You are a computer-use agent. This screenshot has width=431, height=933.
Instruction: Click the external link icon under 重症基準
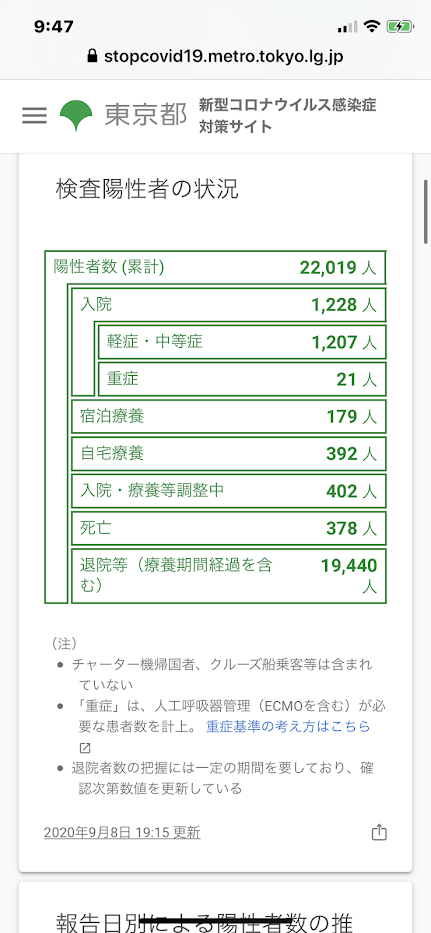click(85, 749)
